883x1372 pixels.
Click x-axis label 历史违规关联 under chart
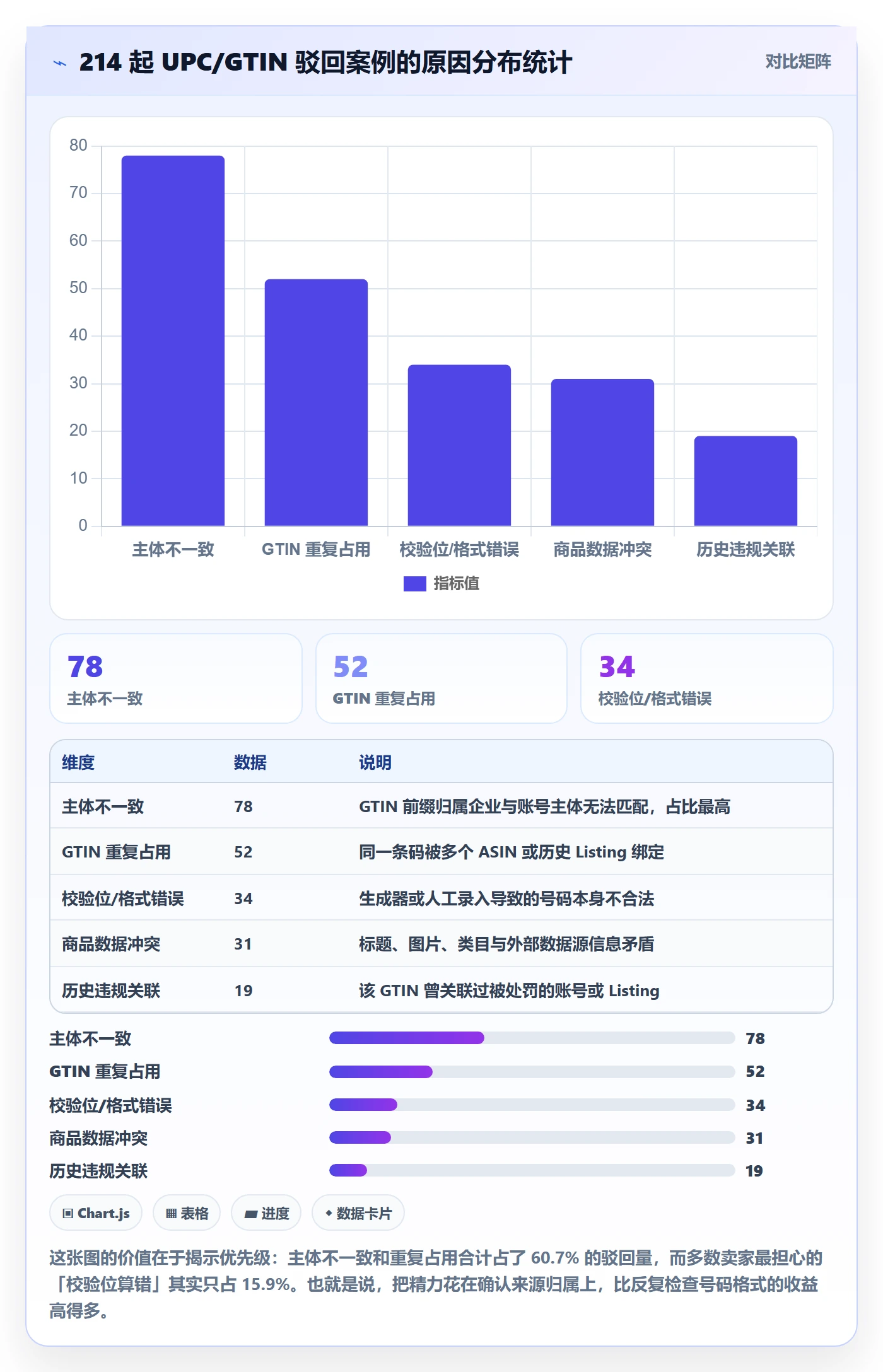pos(746,549)
